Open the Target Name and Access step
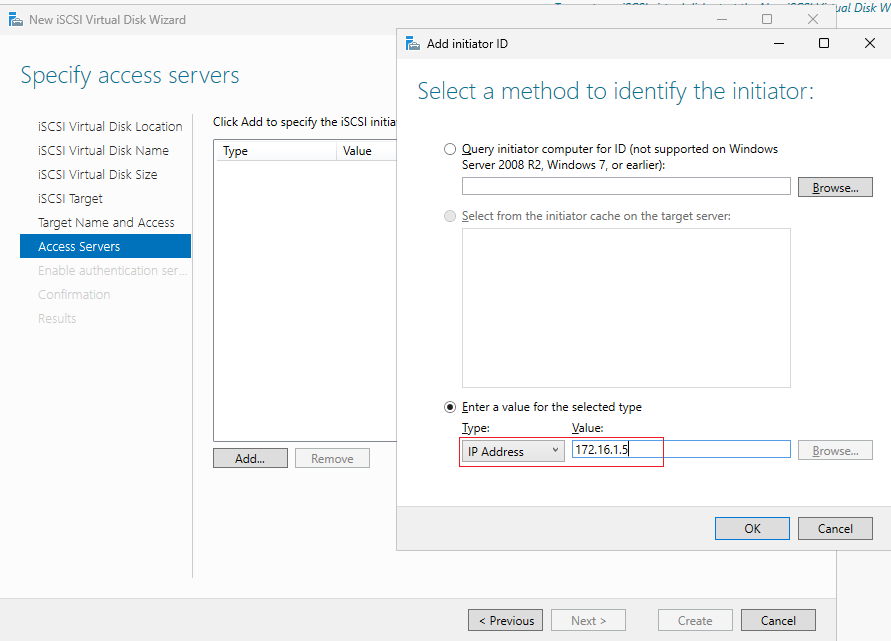 click(x=106, y=222)
